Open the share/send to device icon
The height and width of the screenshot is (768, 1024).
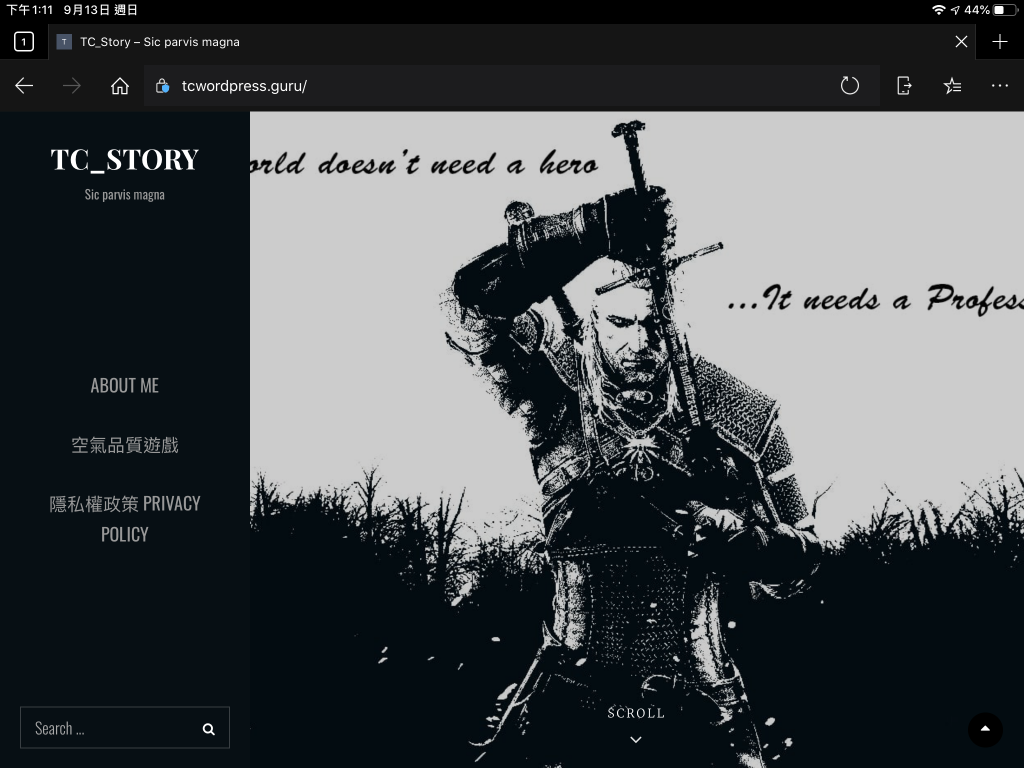tap(904, 86)
